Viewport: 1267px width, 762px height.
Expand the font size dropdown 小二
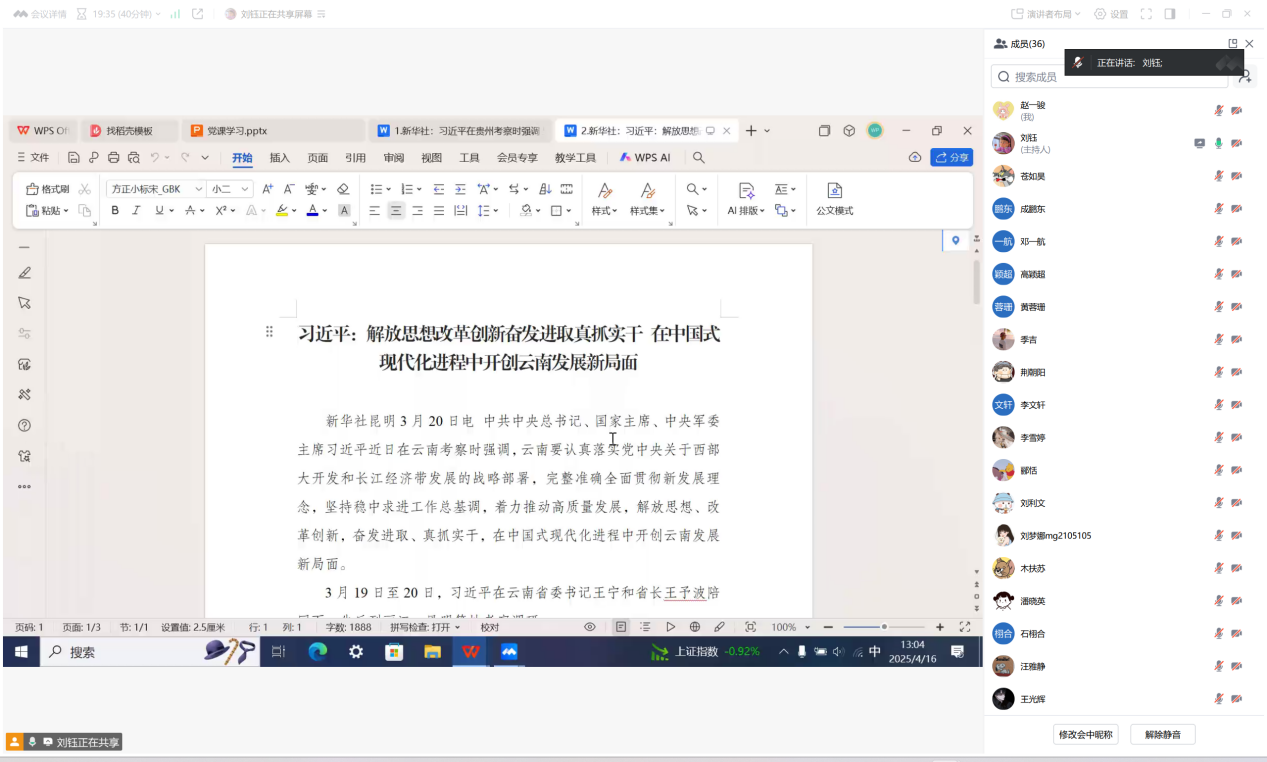(230, 189)
